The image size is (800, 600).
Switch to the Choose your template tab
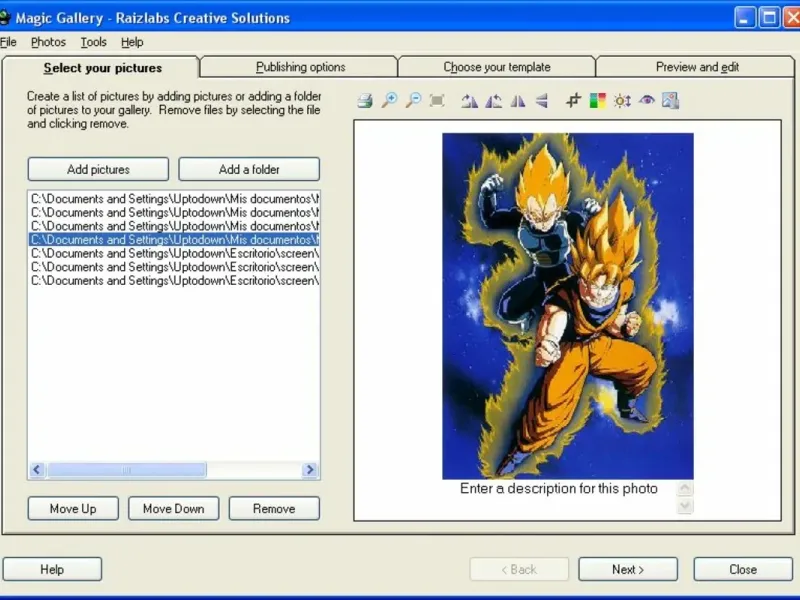click(496, 67)
